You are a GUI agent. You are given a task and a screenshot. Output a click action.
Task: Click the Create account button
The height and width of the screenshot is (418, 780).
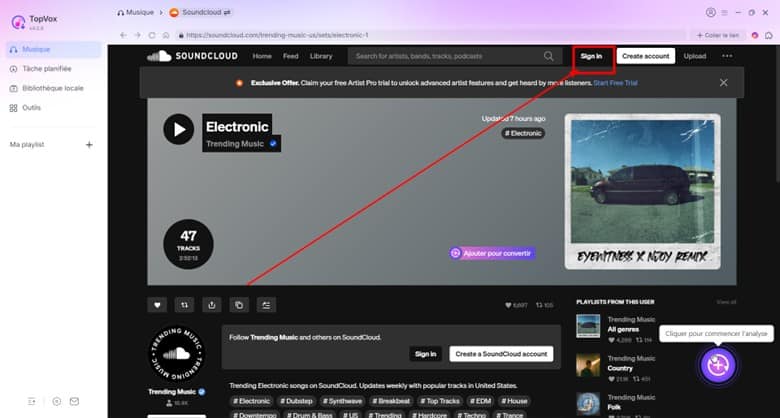click(x=646, y=56)
